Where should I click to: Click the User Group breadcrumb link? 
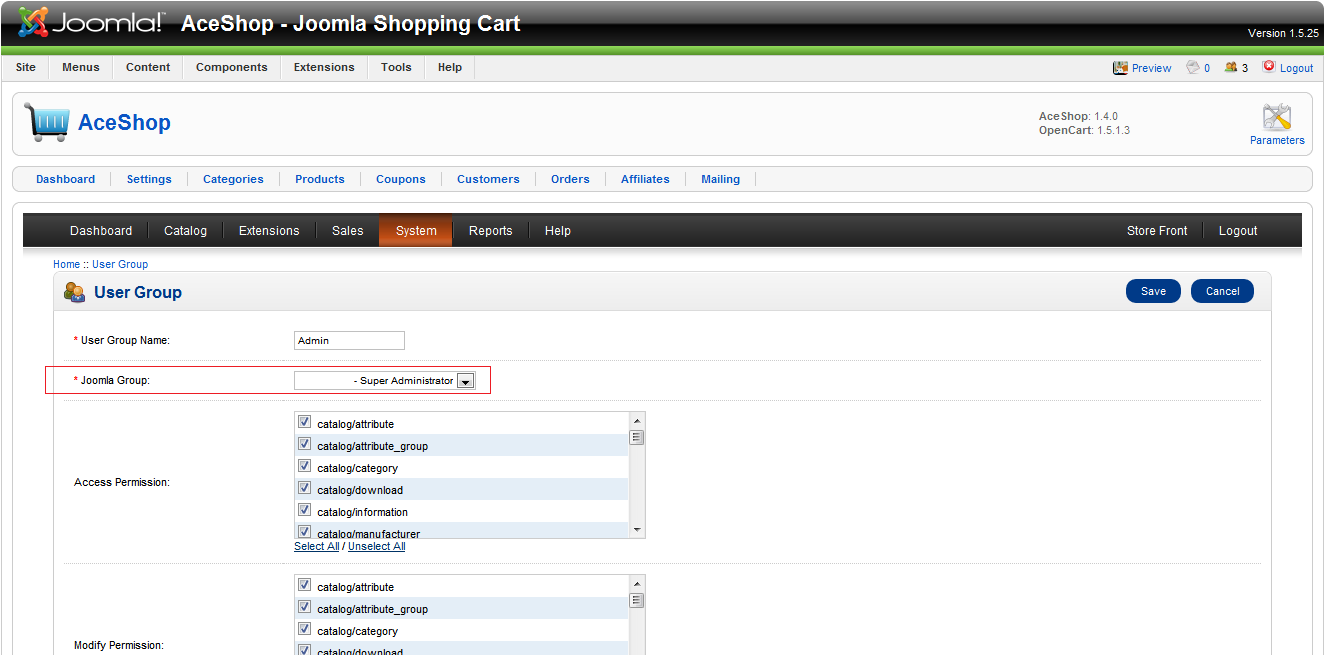120,264
